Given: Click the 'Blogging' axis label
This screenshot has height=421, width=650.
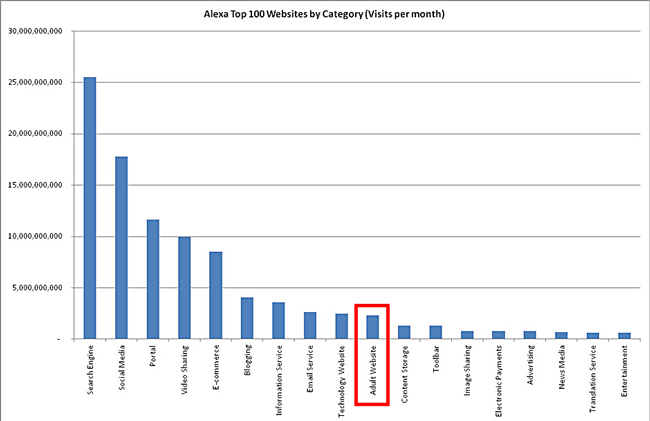Looking at the screenshot, I should coord(247,360).
